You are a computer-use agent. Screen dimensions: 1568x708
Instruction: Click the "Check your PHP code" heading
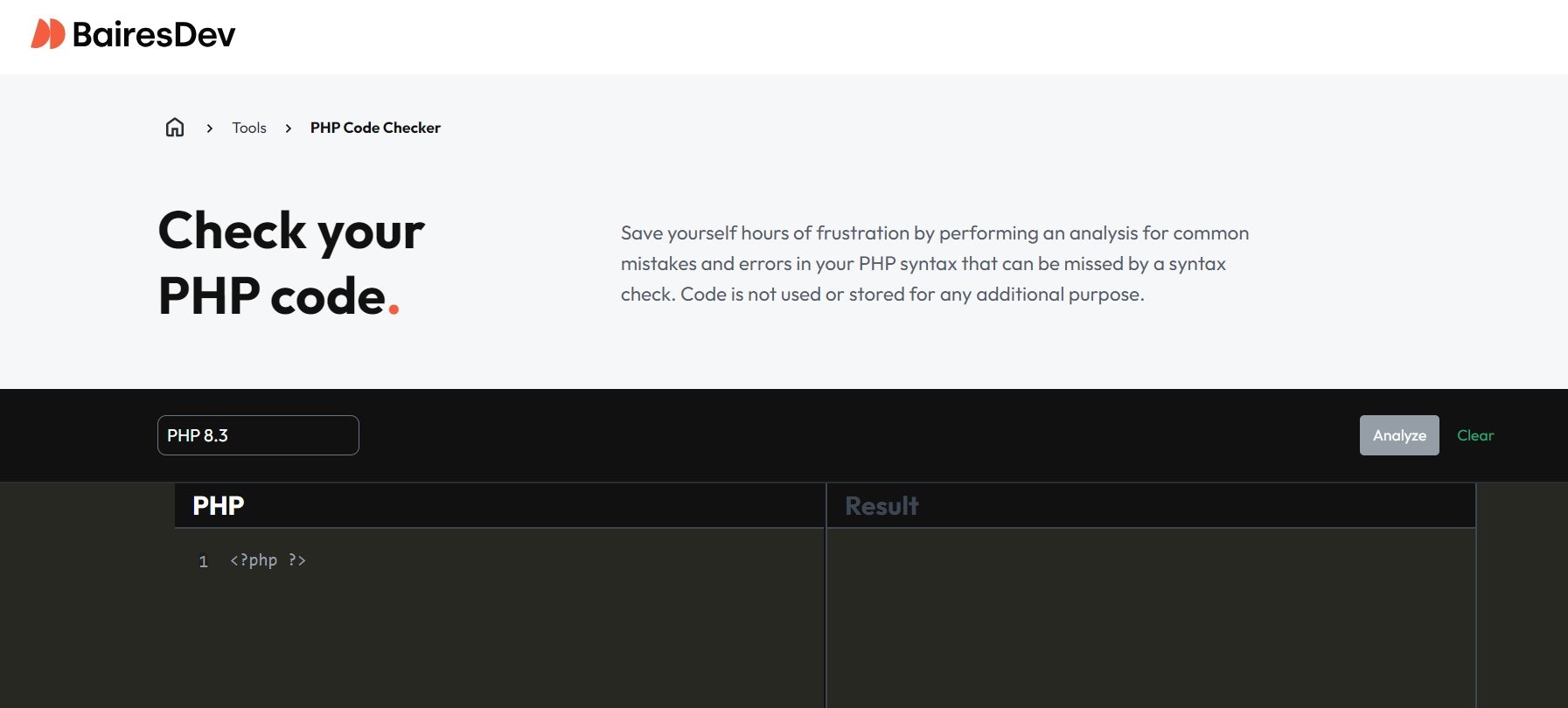point(291,263)
